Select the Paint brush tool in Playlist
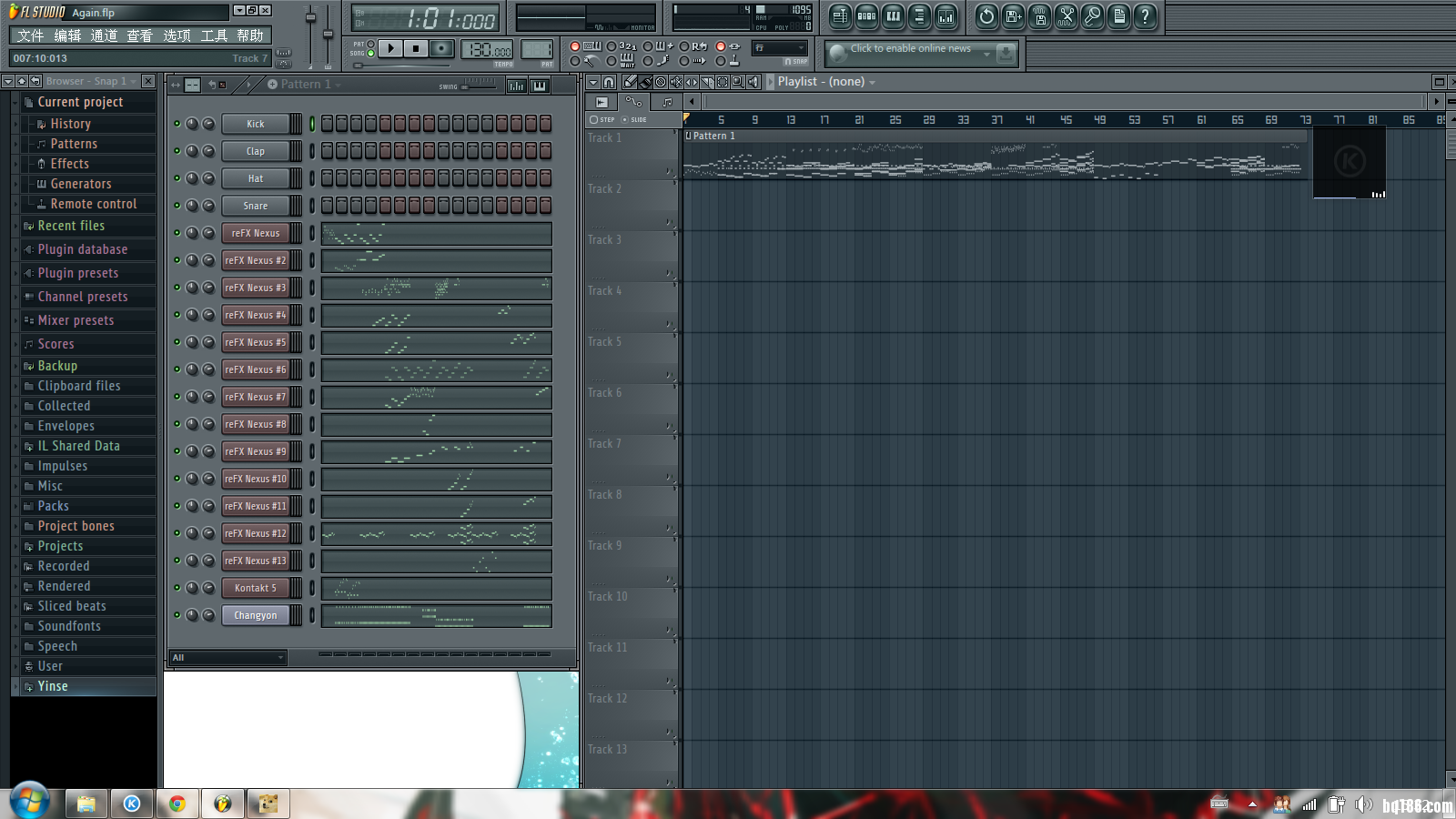The image size is (1456, 819). [x=645, y=82]
